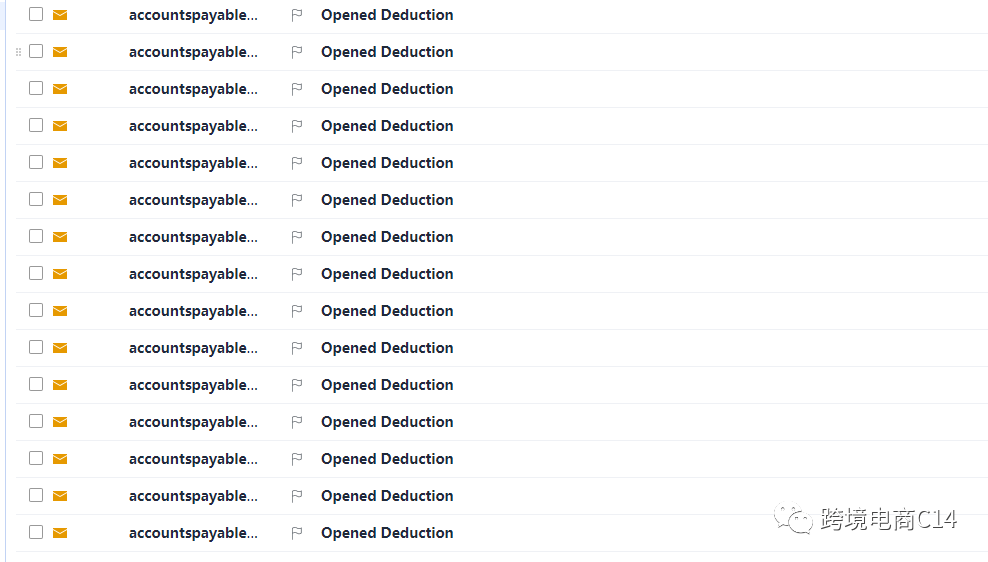Select the last email's checkbox
The image size is (988, 562).
click(36, 533)
